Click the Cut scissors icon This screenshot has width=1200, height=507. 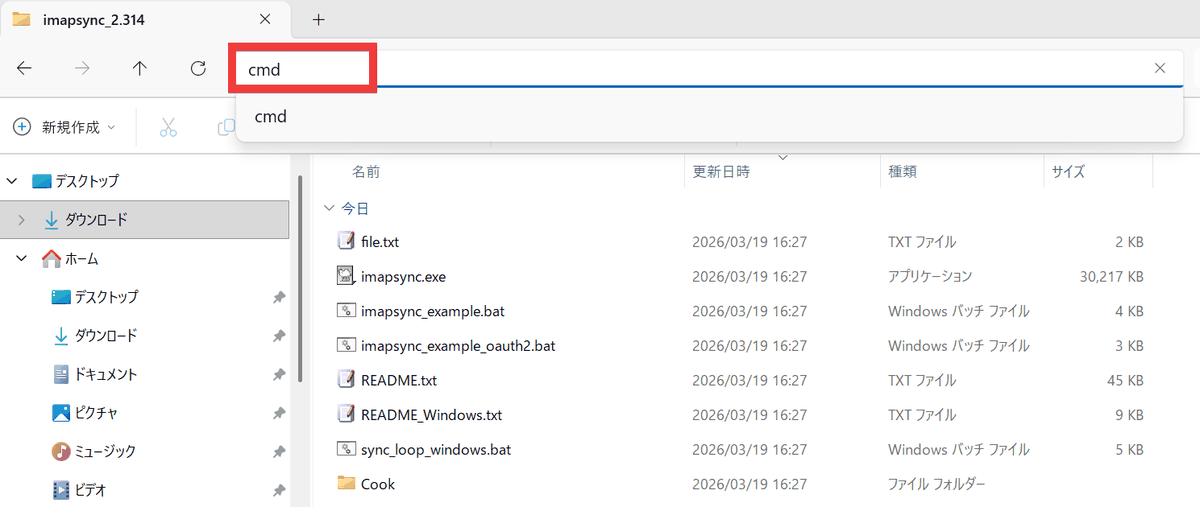168,127
